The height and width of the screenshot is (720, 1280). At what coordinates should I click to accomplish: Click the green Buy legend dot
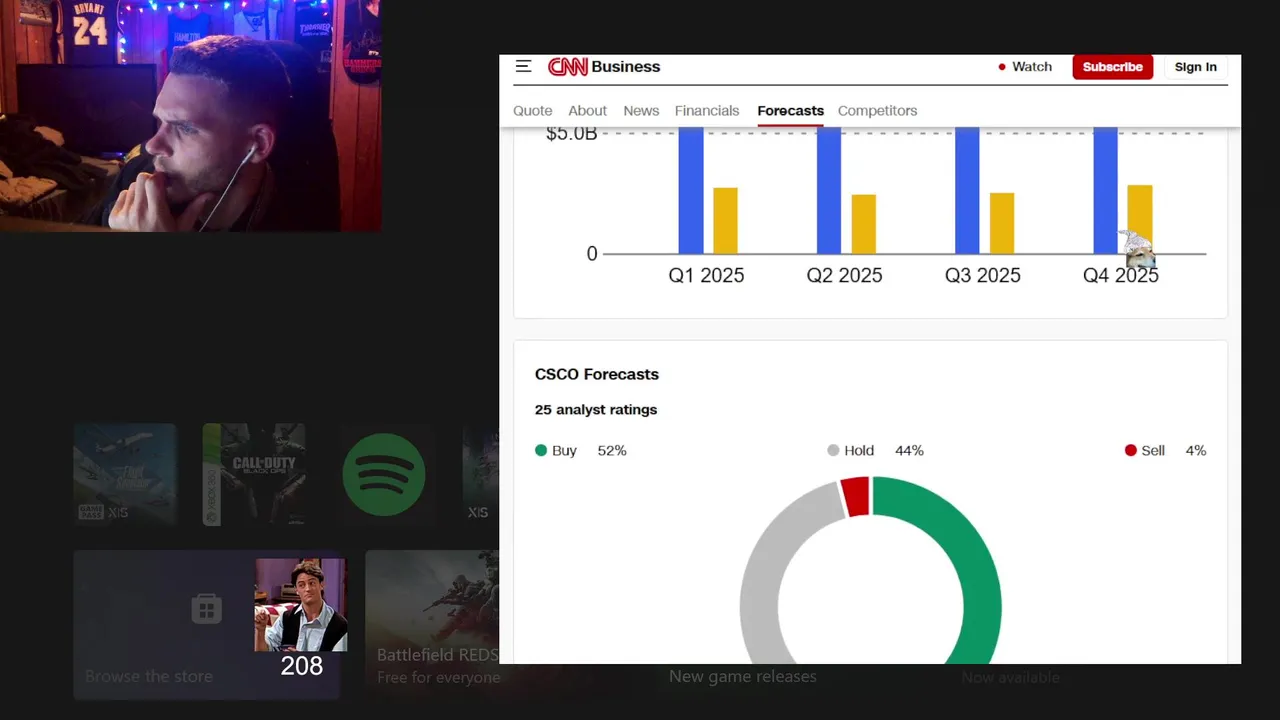tap(541, 451)
